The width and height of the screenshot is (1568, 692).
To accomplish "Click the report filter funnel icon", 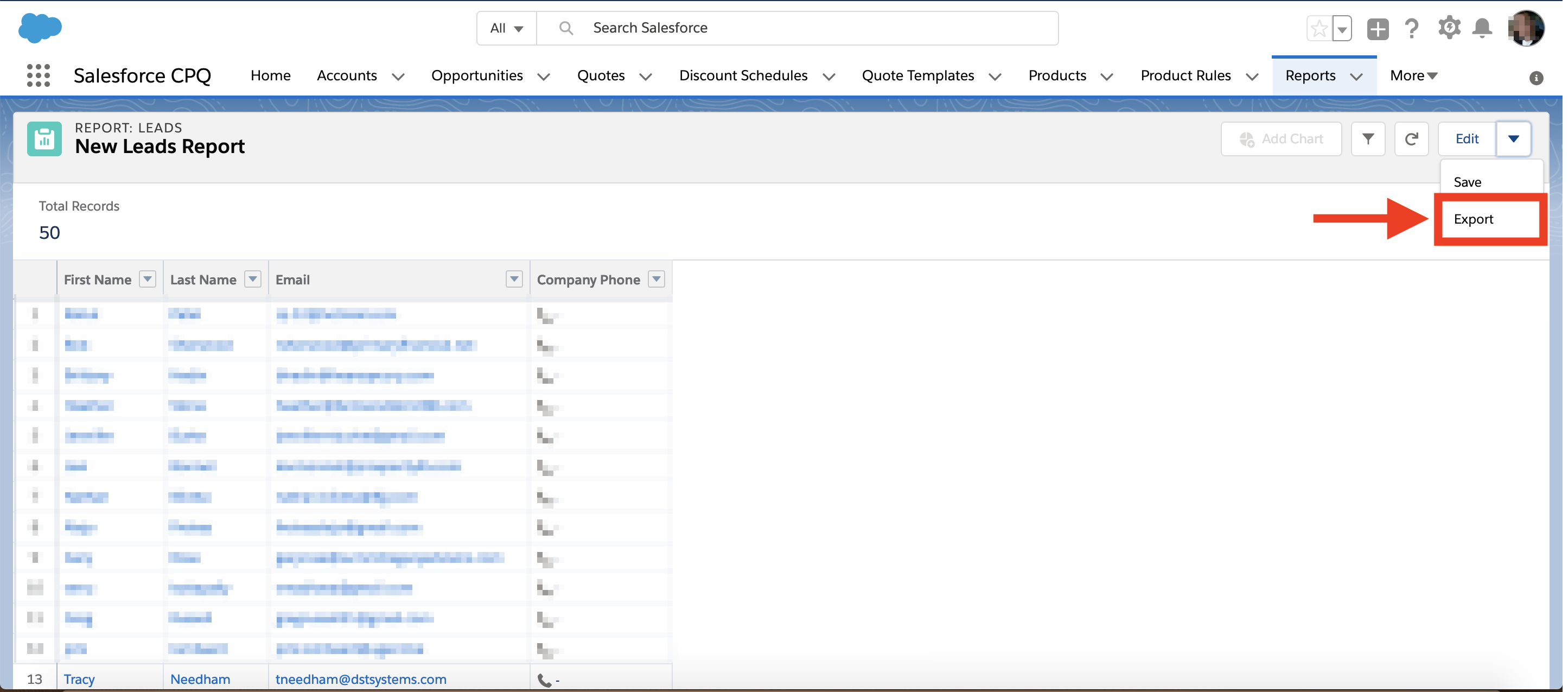I will coord(1368,139).
